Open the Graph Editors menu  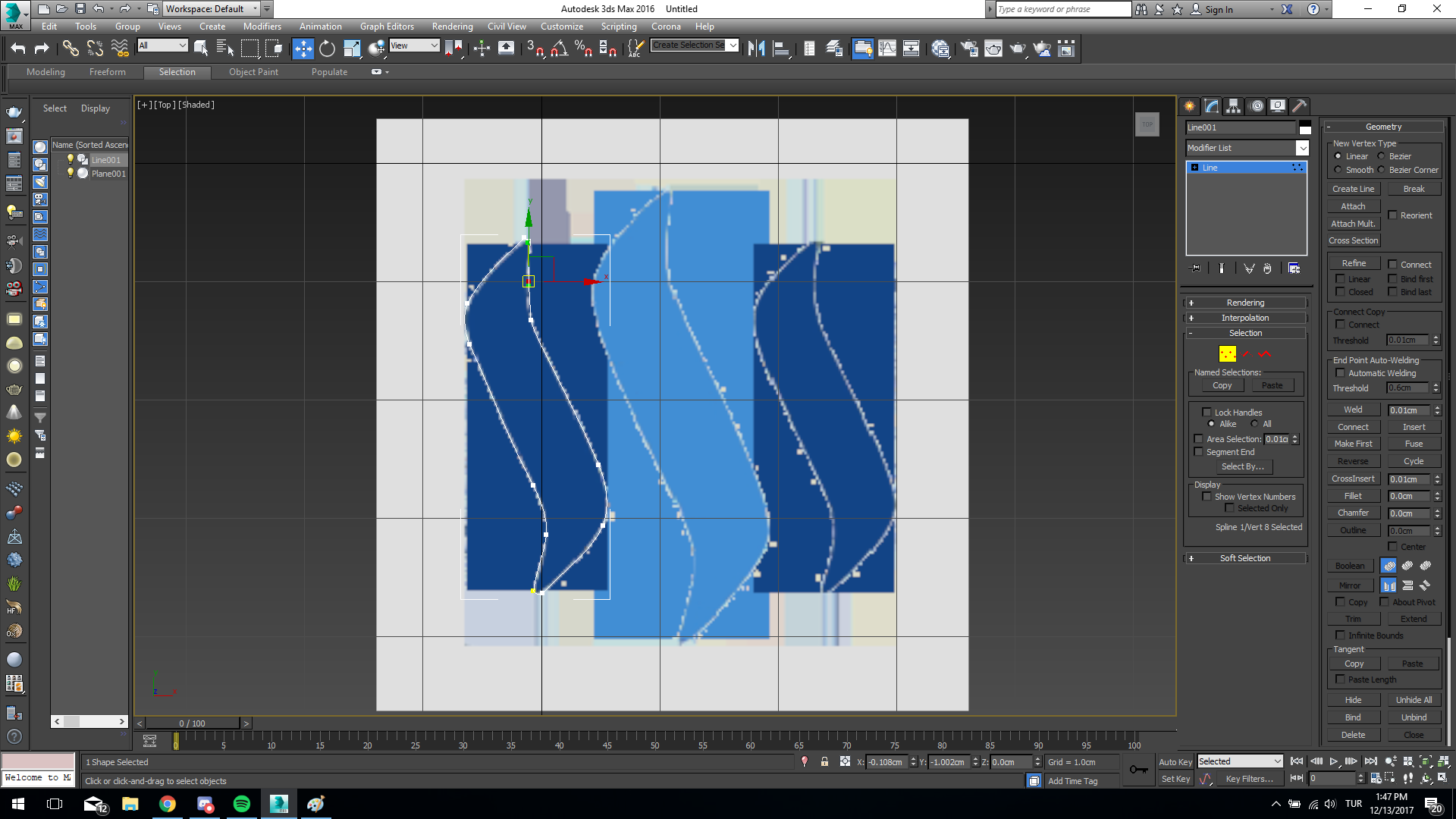[x=387, y=27]
